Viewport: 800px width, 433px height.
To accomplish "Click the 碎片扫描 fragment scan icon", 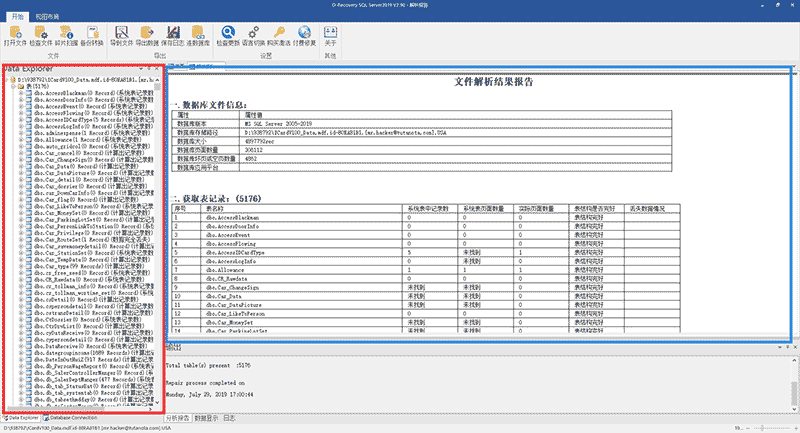I will pyautogui.click(x=66, y=33).
